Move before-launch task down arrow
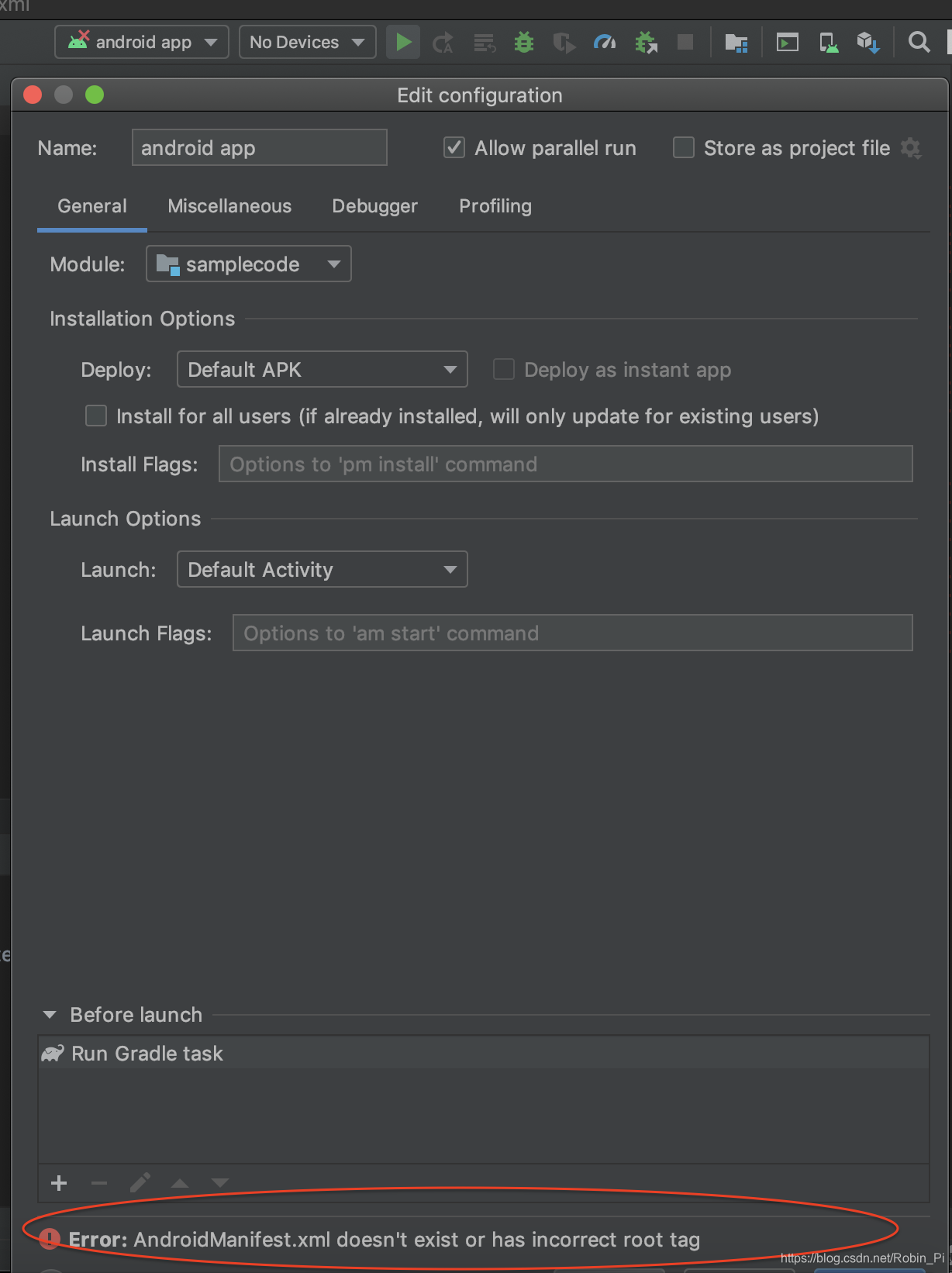952x1273 pixels. click(x=220, y=1183)
